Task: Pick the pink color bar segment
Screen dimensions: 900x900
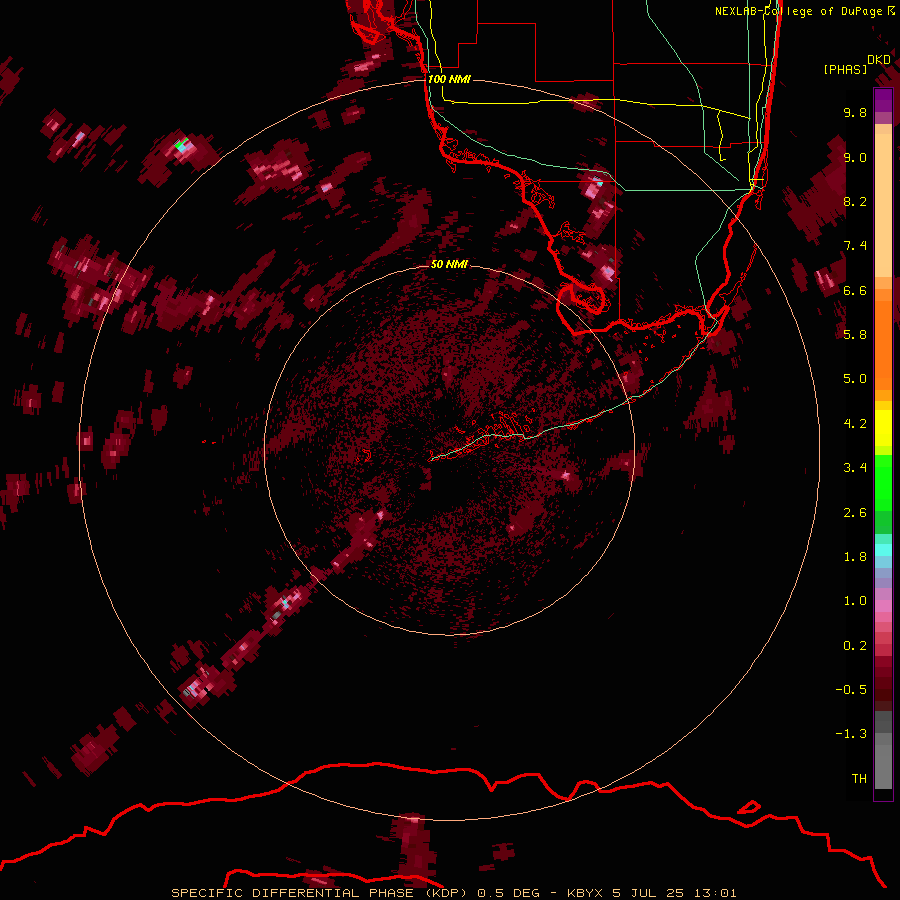Action: [x=883, y=606]
